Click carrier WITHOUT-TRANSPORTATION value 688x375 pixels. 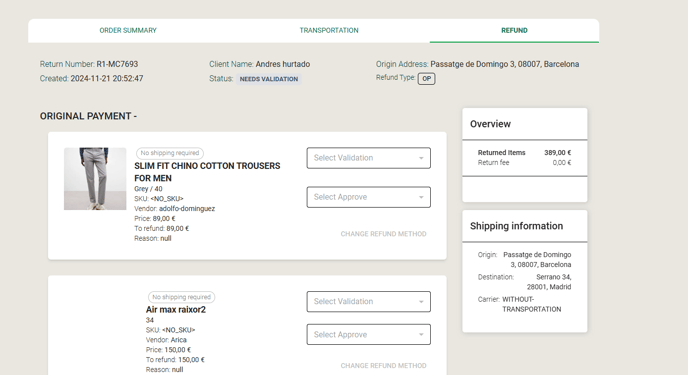click(531, 304)
